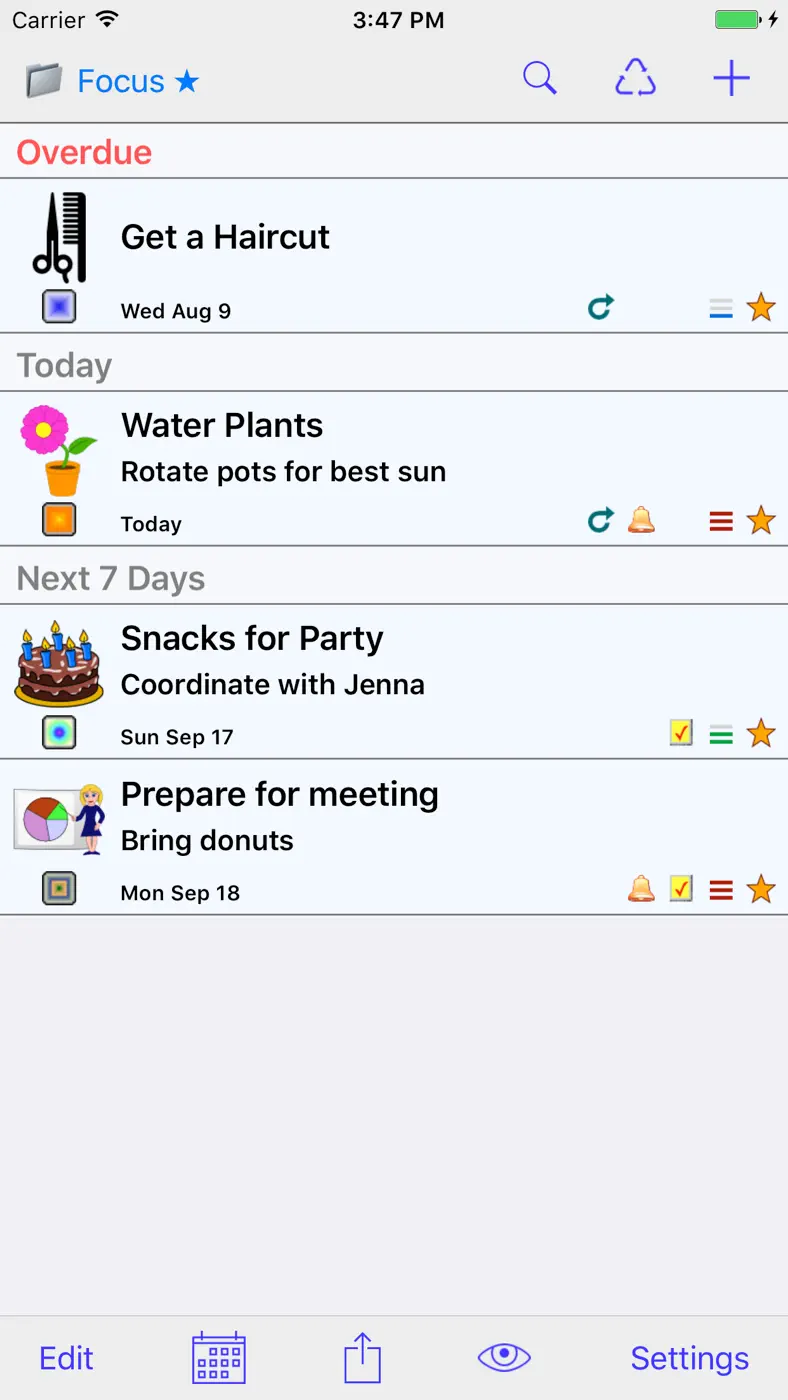This screenshot has width=788, height=1400.
Task: Check off Get a Haircut checkbox
Action: pyautogui.click(x=59, y=306)
